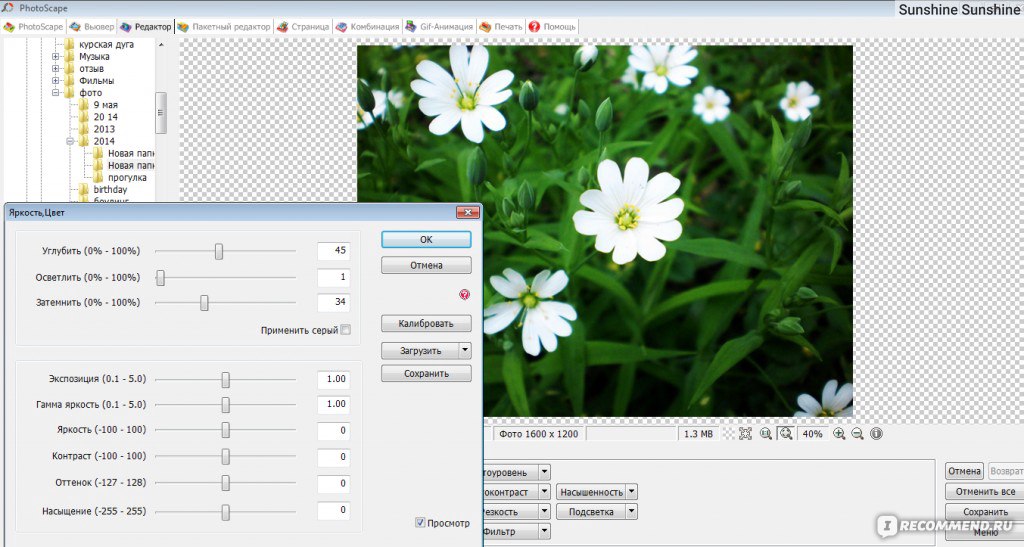Click the red help icon in dialog

pyautogui.click(x=464, y=294)
